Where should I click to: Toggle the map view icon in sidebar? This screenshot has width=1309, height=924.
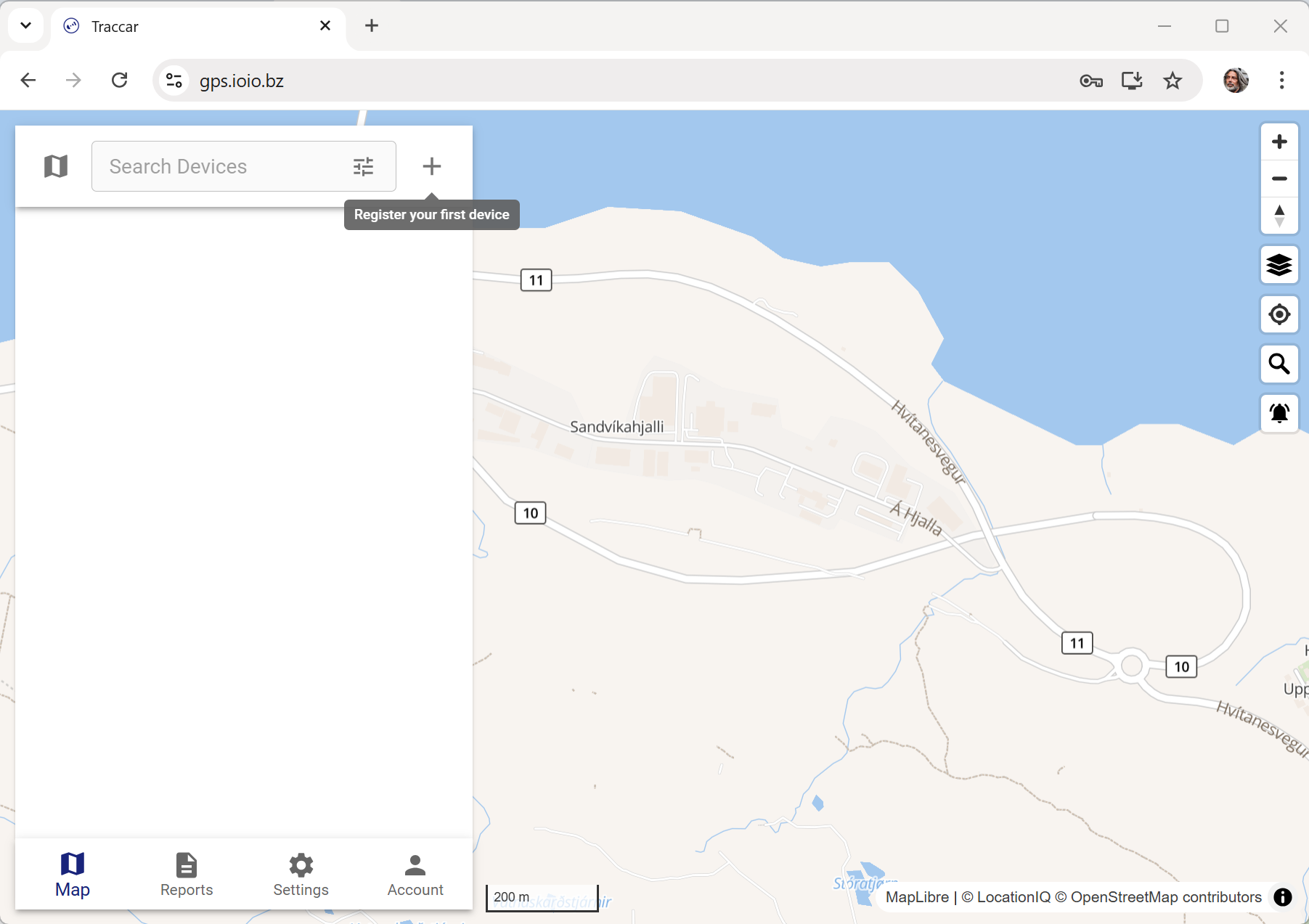56,166
